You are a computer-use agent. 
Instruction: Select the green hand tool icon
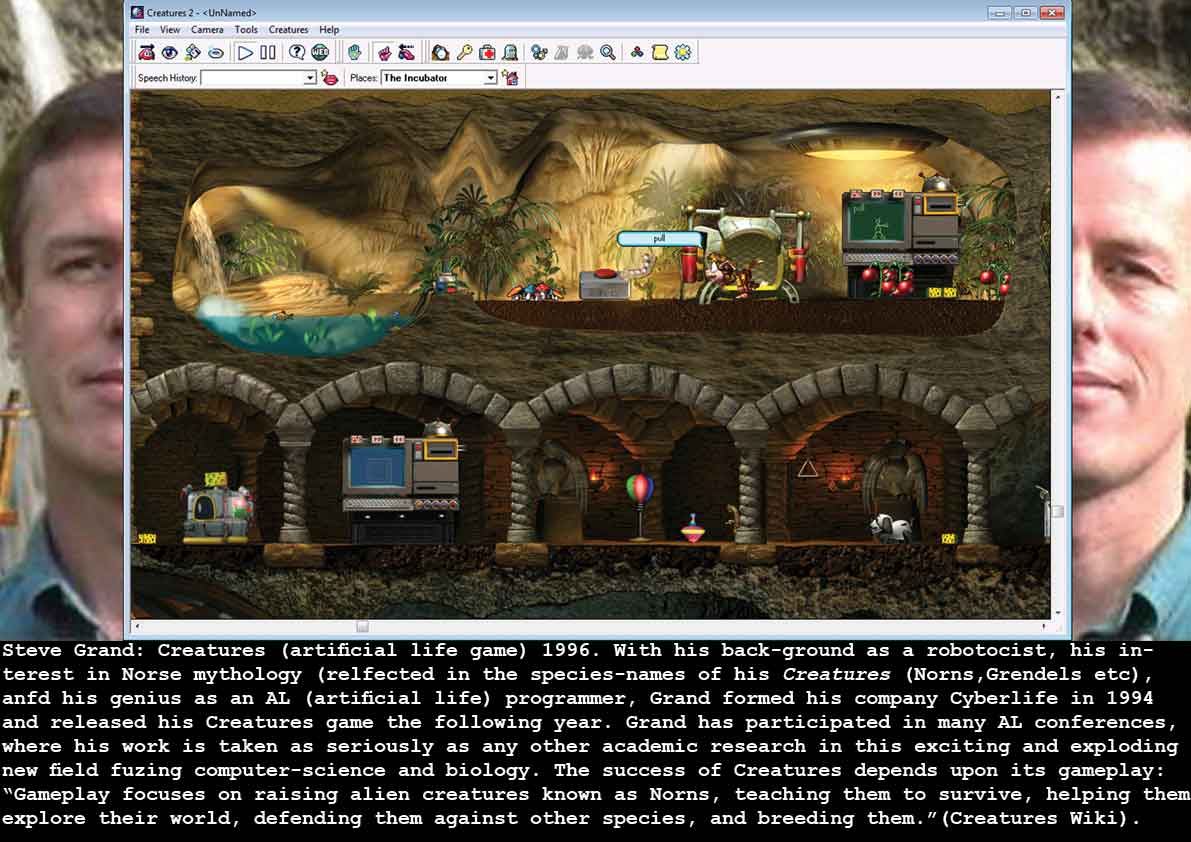pos(354,53)
